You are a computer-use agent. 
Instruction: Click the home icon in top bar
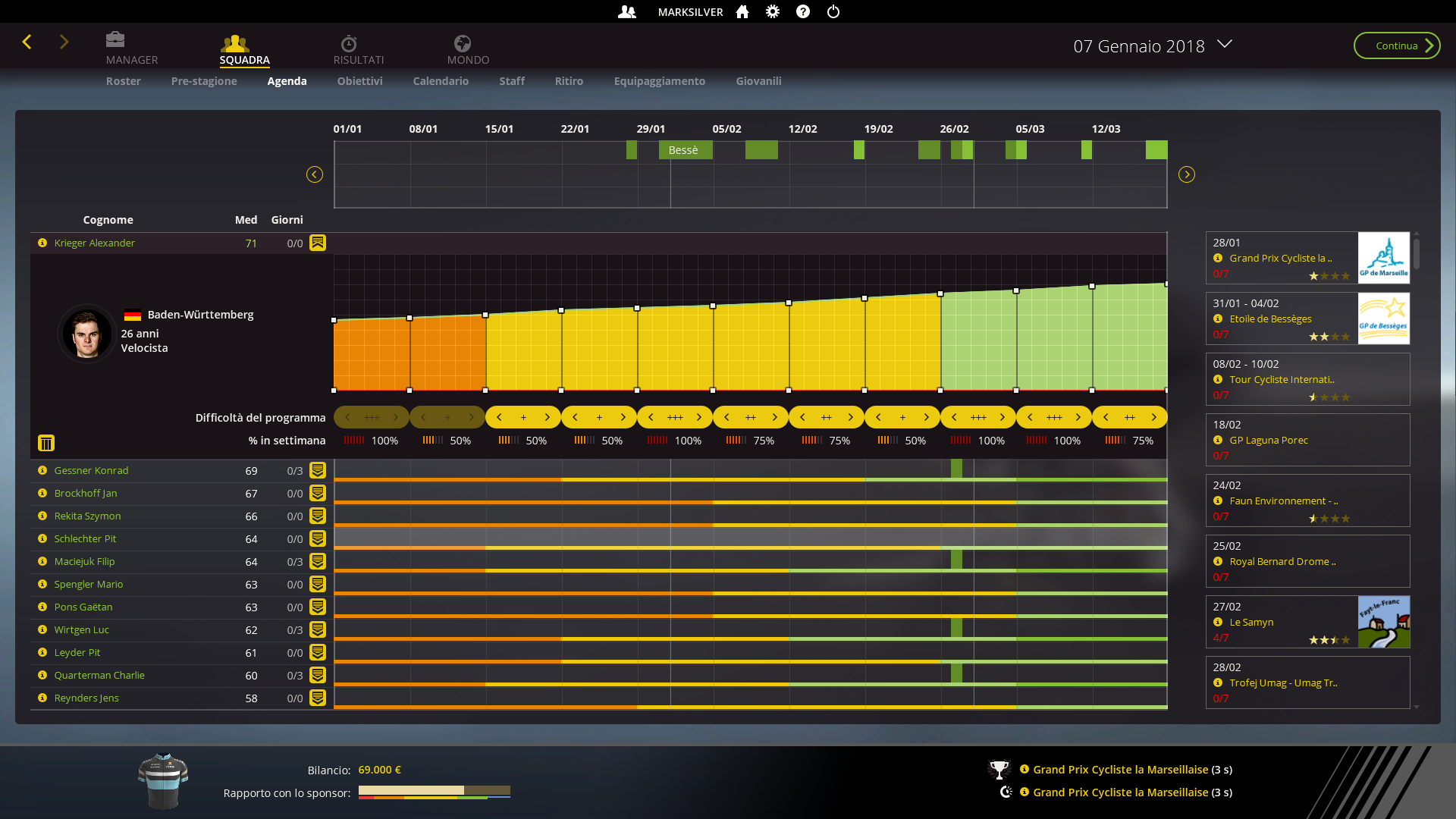742,11
